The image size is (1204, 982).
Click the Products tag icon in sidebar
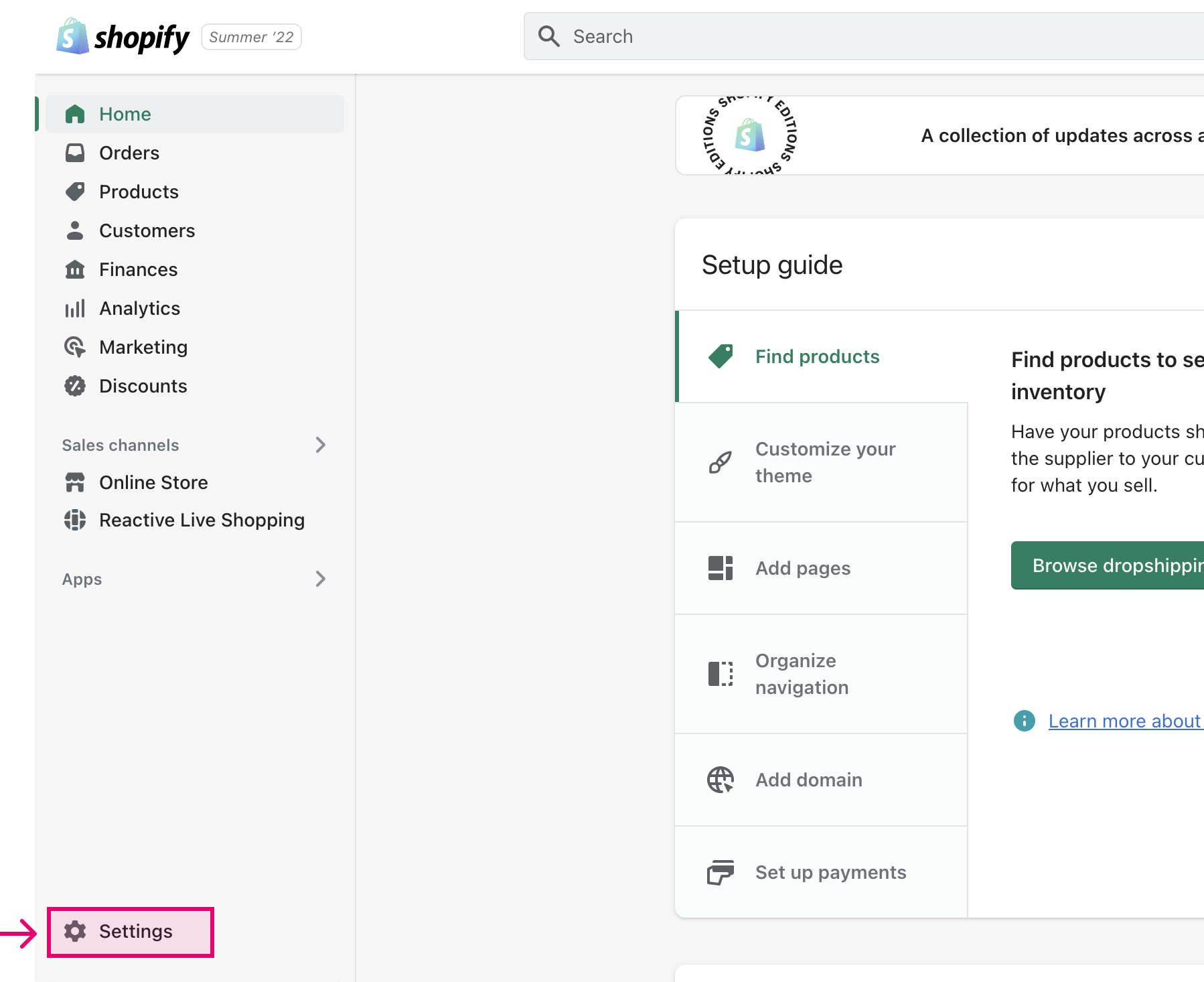point(75,192)
